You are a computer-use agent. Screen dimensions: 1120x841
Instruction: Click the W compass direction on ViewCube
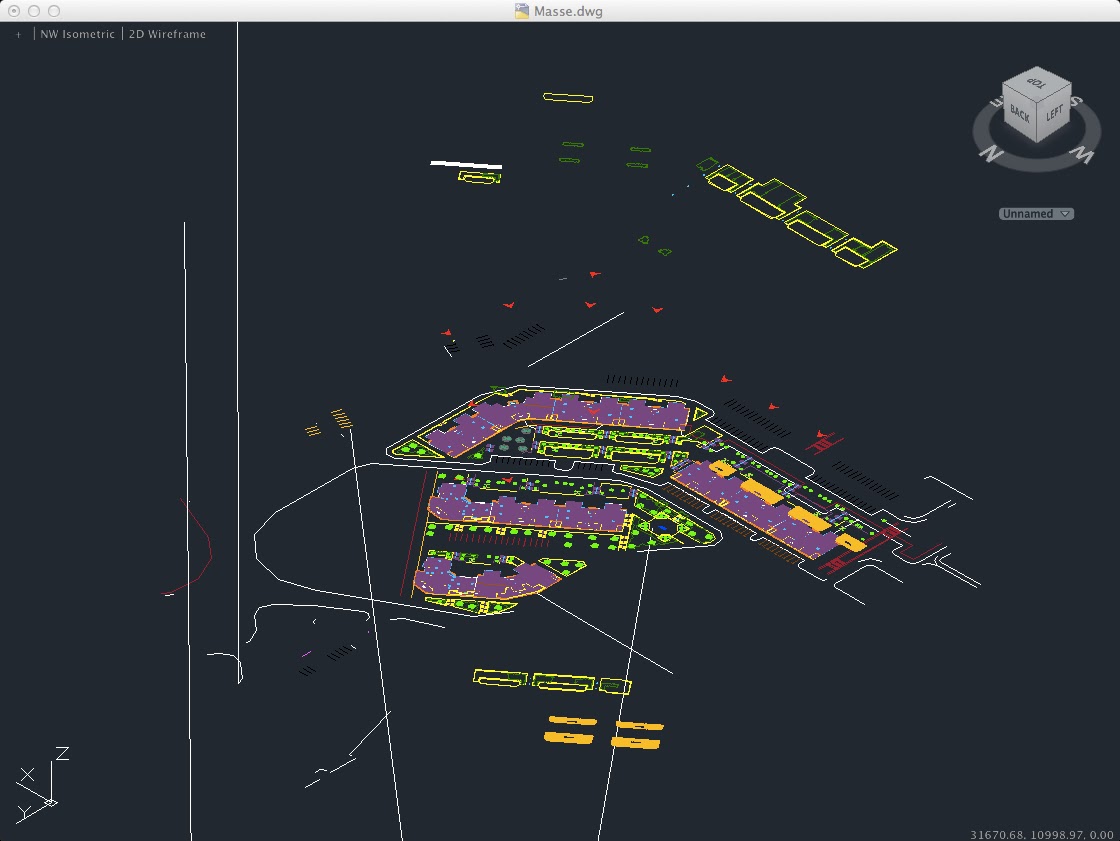1084,154
